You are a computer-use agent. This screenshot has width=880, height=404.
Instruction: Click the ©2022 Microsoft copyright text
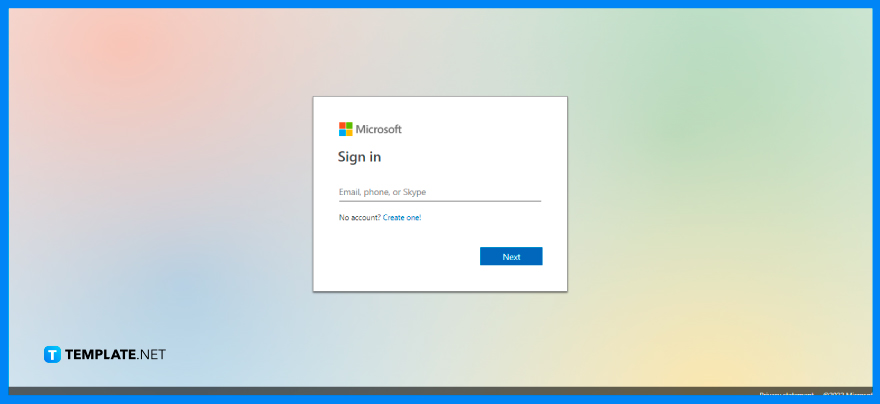[x=846, y=394]
